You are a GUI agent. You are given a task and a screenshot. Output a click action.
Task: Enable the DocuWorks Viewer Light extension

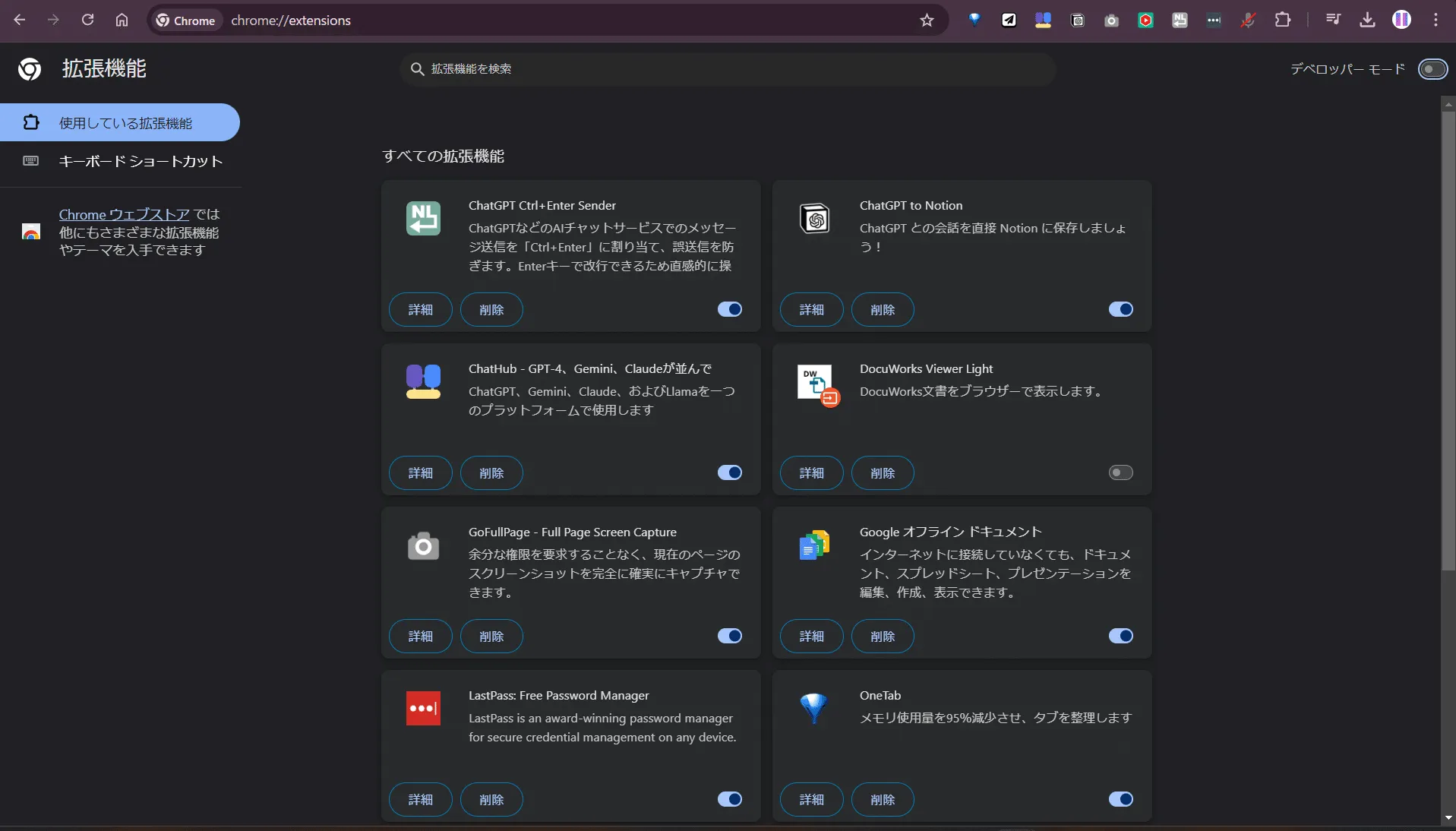point(1120,472)
